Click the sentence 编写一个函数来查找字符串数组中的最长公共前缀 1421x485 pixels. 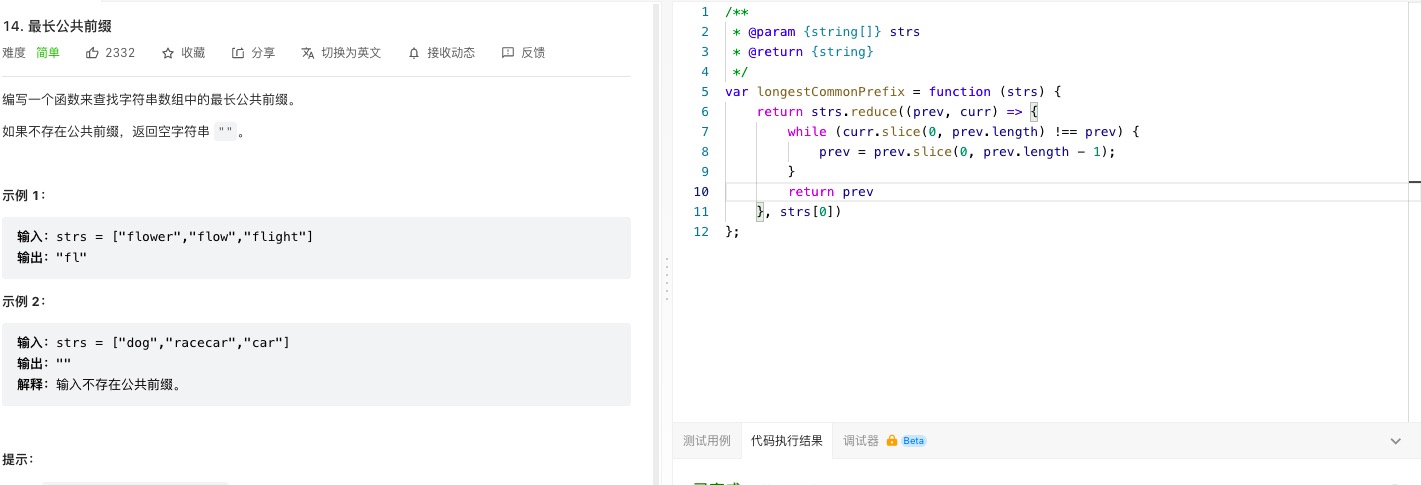[150, 100]
